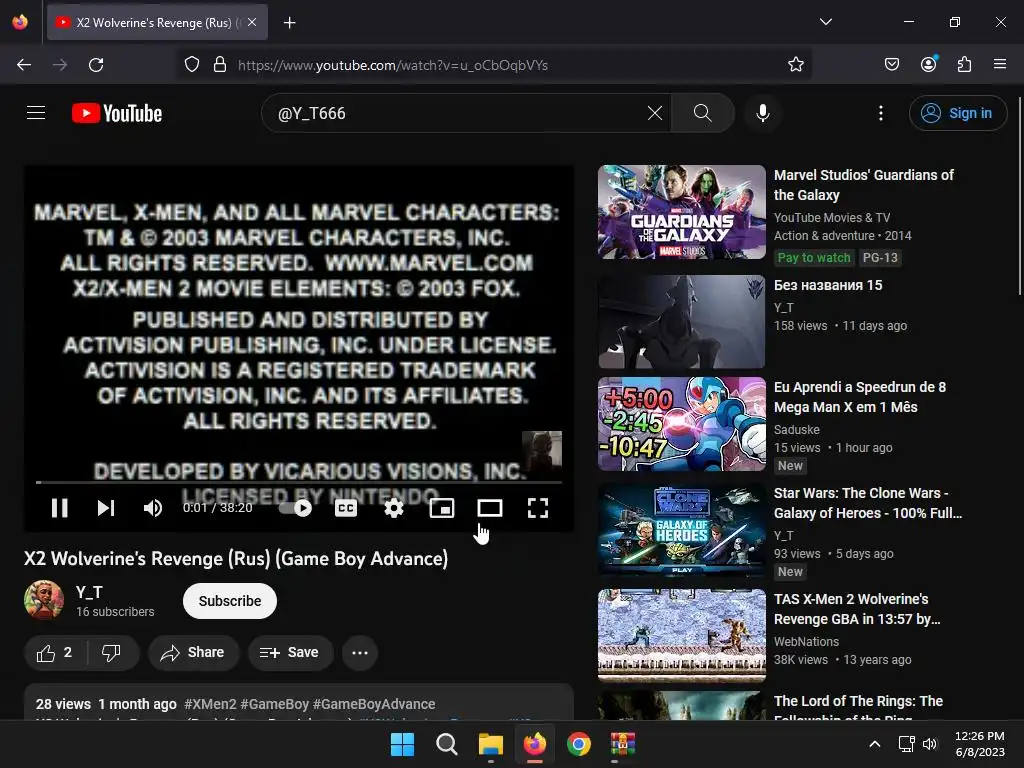Open tracking protection shield icon
Screen dimensions: 1024x768
coord(191,65)
